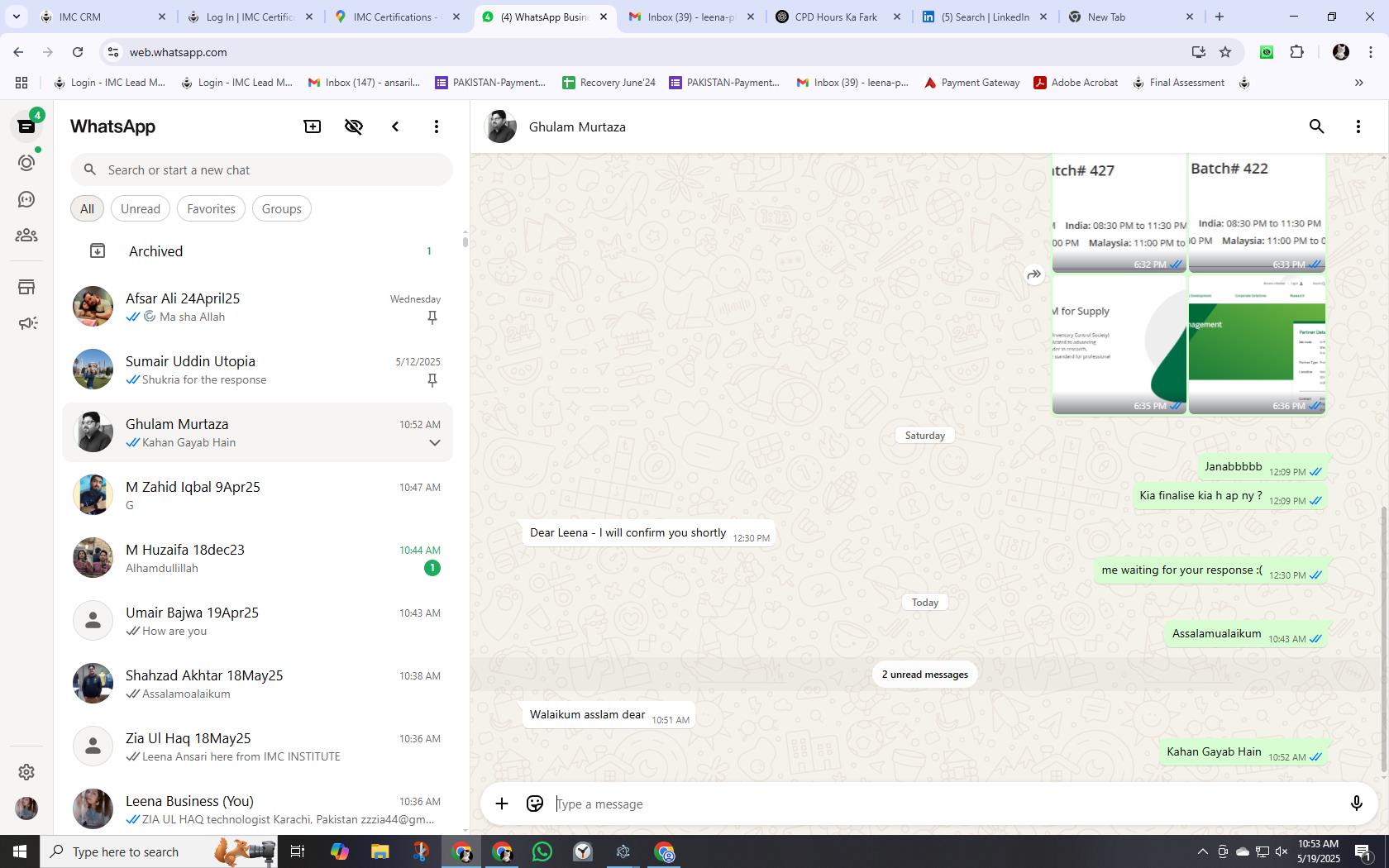Open Final Assessment bookmark

(1178, 83)
